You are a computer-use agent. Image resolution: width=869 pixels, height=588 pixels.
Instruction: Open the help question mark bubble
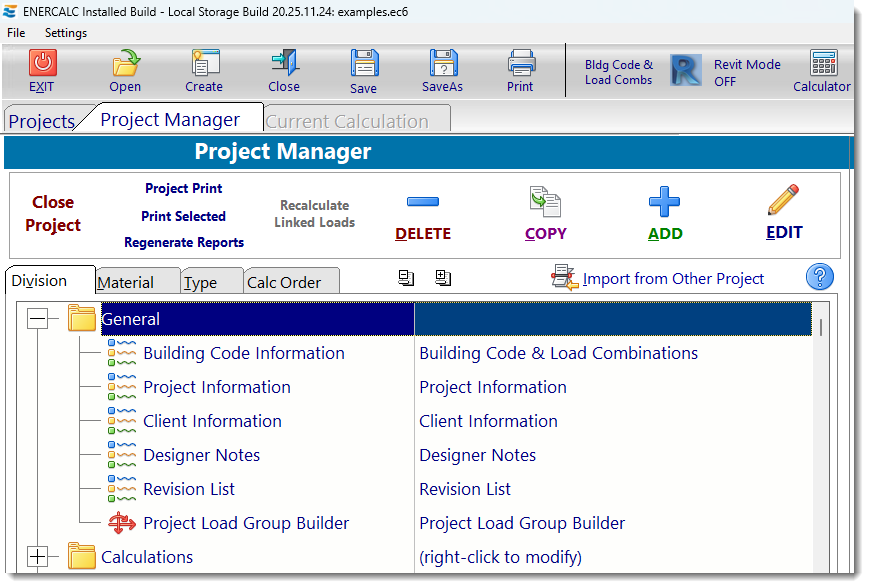[819, 277]
